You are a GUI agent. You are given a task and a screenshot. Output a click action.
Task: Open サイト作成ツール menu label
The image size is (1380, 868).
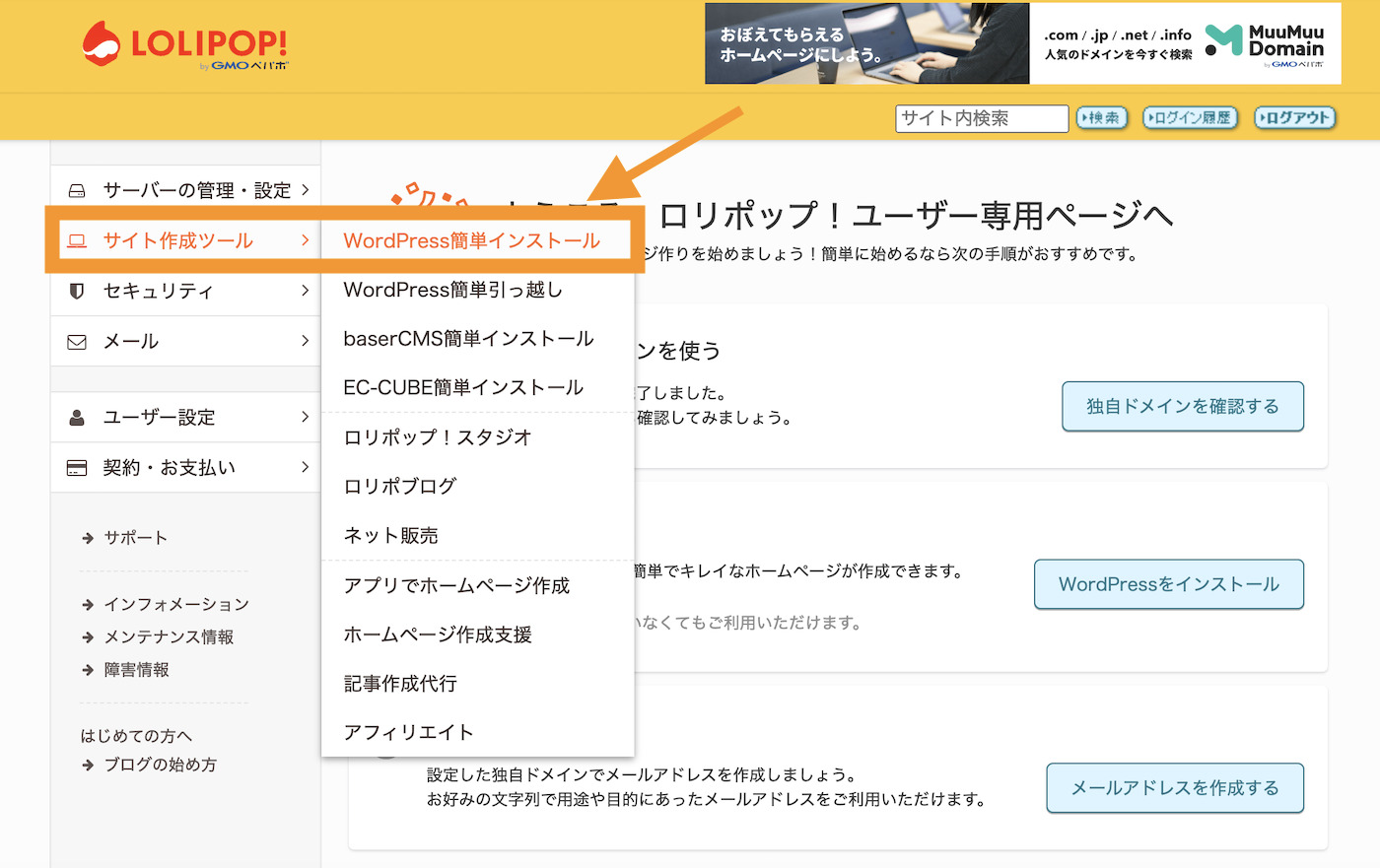pos(178,240)
